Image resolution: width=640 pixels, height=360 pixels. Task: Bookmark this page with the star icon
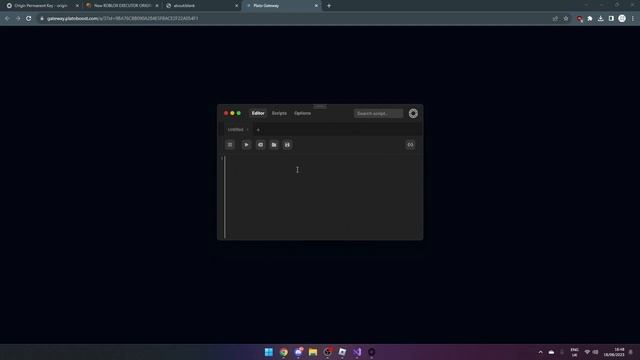tap(566, 18)
